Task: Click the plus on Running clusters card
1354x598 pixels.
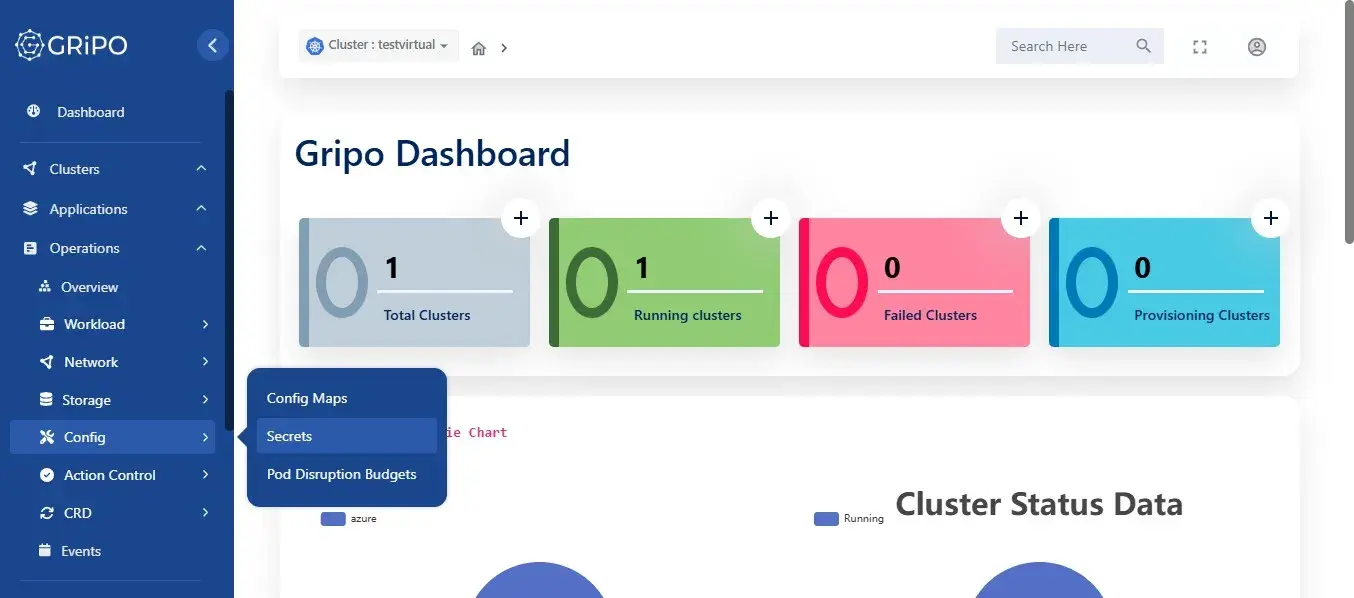Action: click(771, 218)
